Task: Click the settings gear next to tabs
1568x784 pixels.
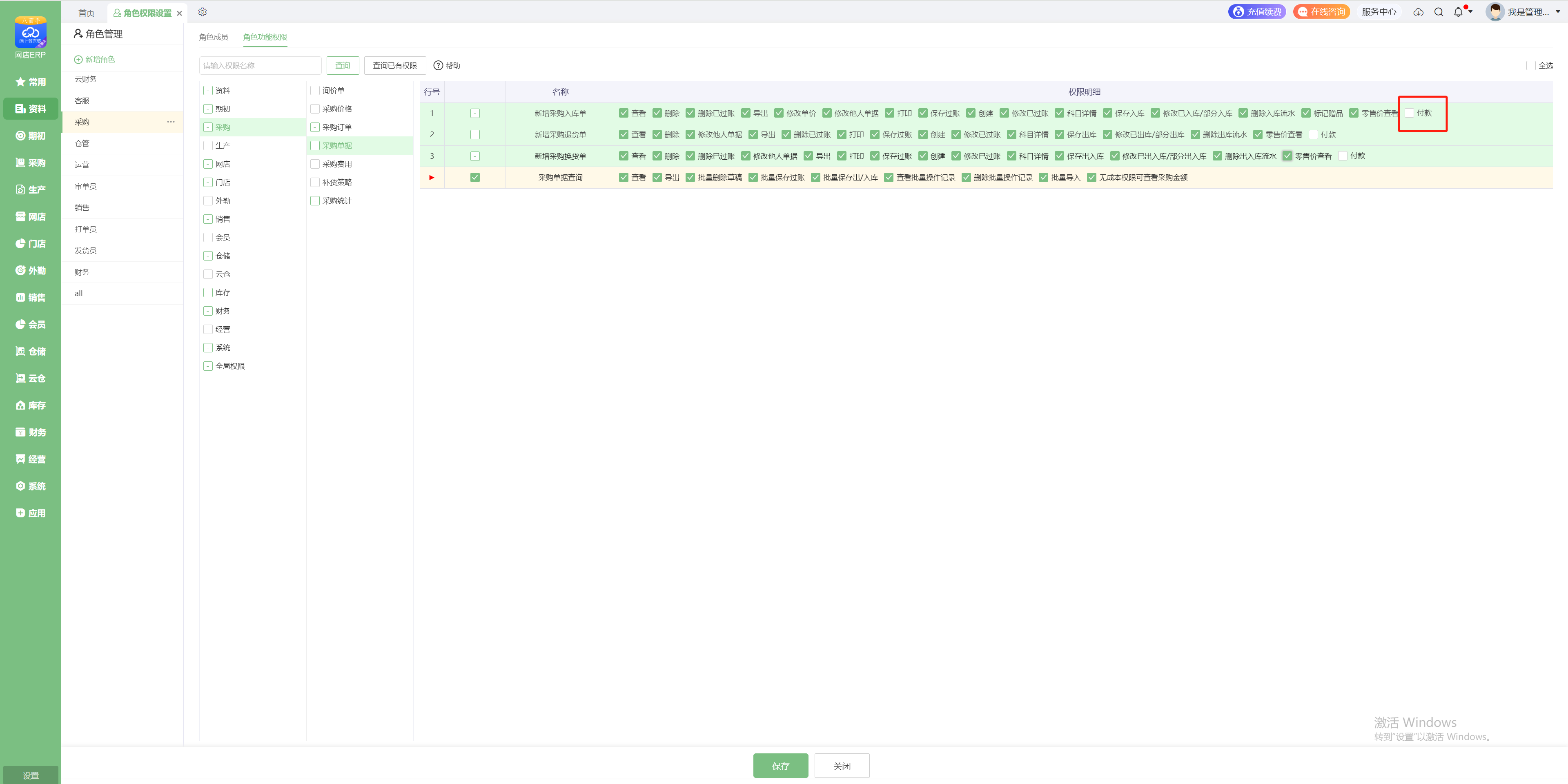Action: click(x=203, y=12)
